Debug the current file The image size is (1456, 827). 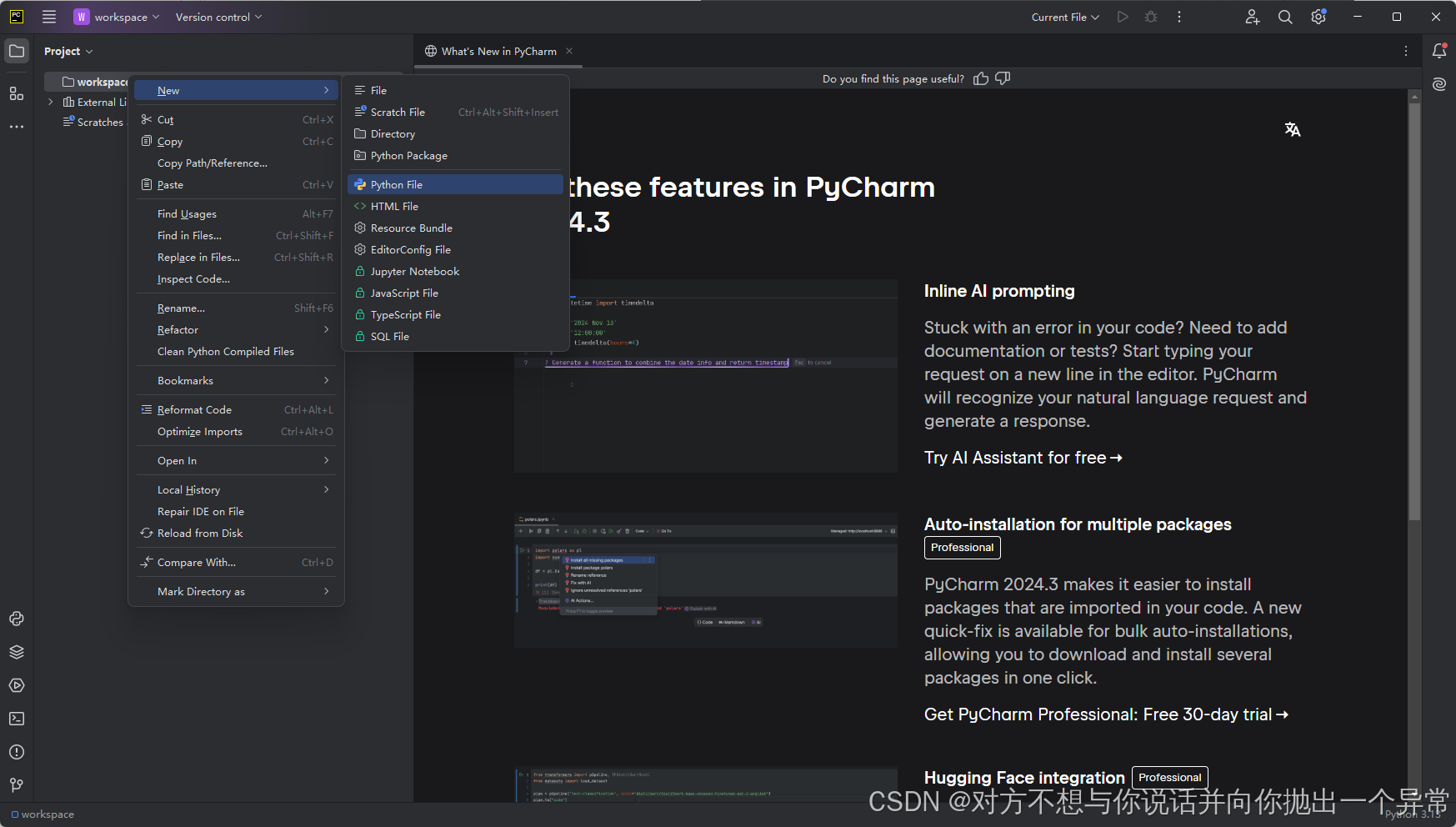point(1151,17)
